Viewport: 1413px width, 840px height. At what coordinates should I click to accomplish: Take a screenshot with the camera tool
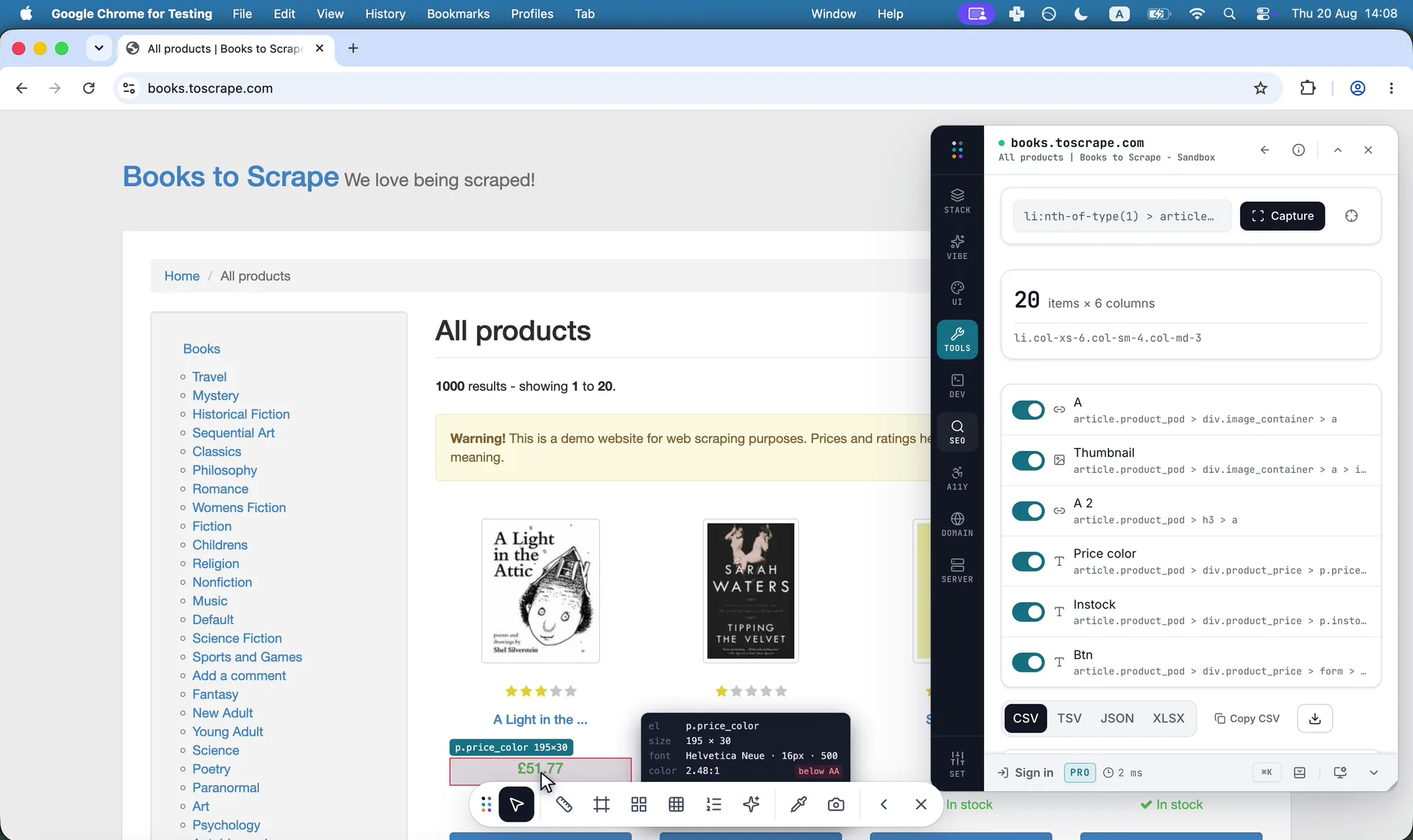click(x=836, y=805)
